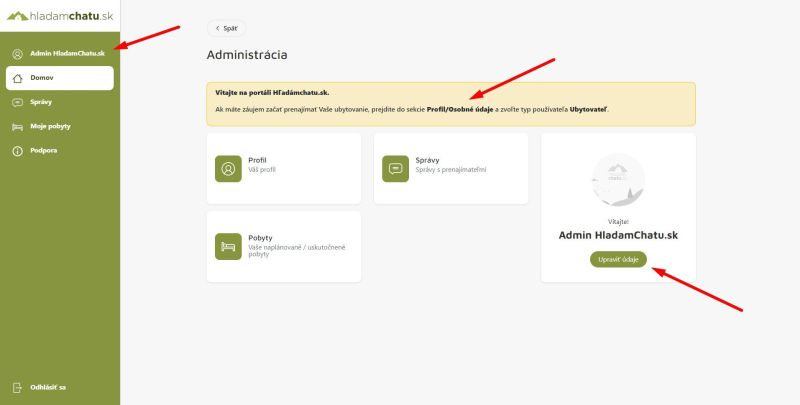Click bold word Ubytovateľ in notice
Viewport: 800px width, 405px height.
click(x=588, y=109)
